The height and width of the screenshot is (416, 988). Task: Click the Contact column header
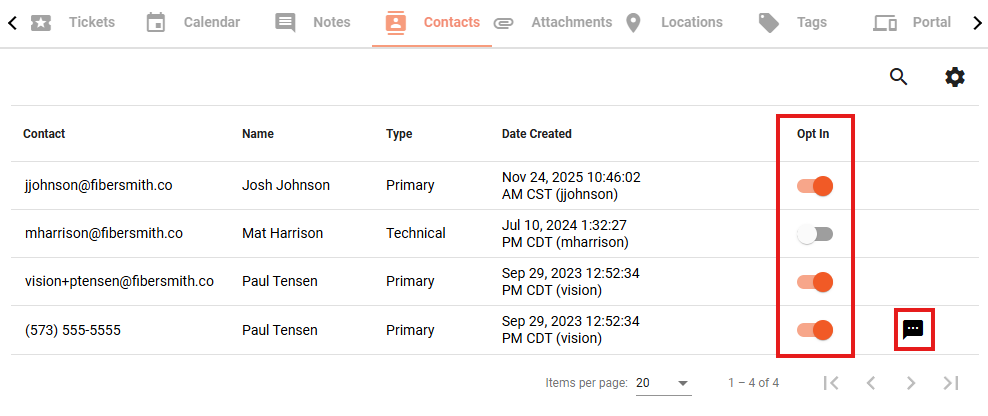click(44, 134)
